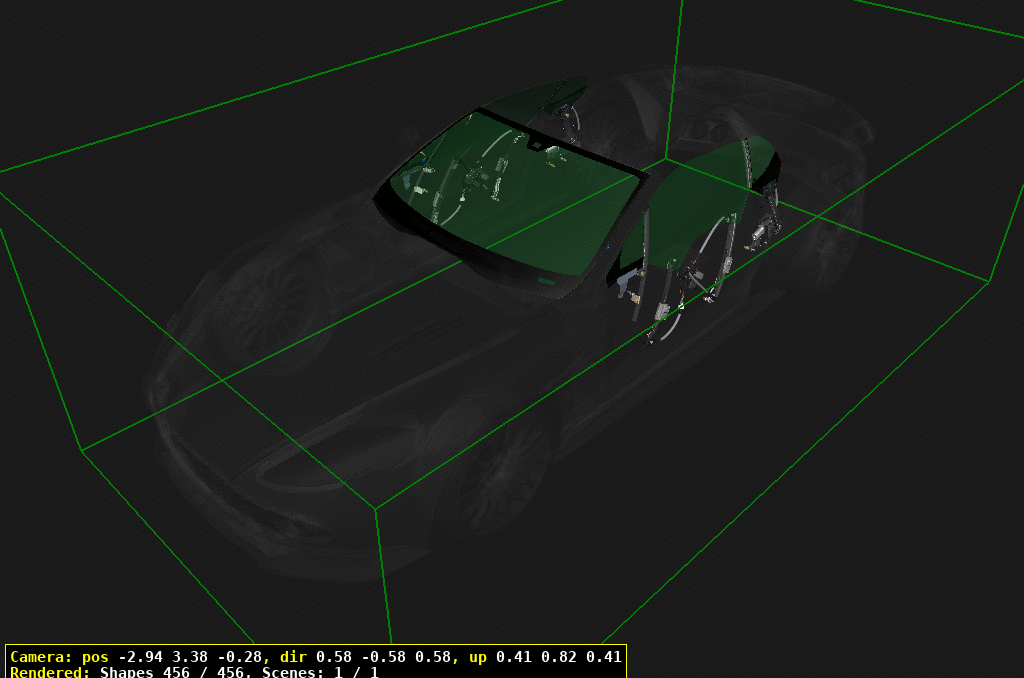Click the camera "dir" vector values
1024x678 pixels.
(380, 657)
